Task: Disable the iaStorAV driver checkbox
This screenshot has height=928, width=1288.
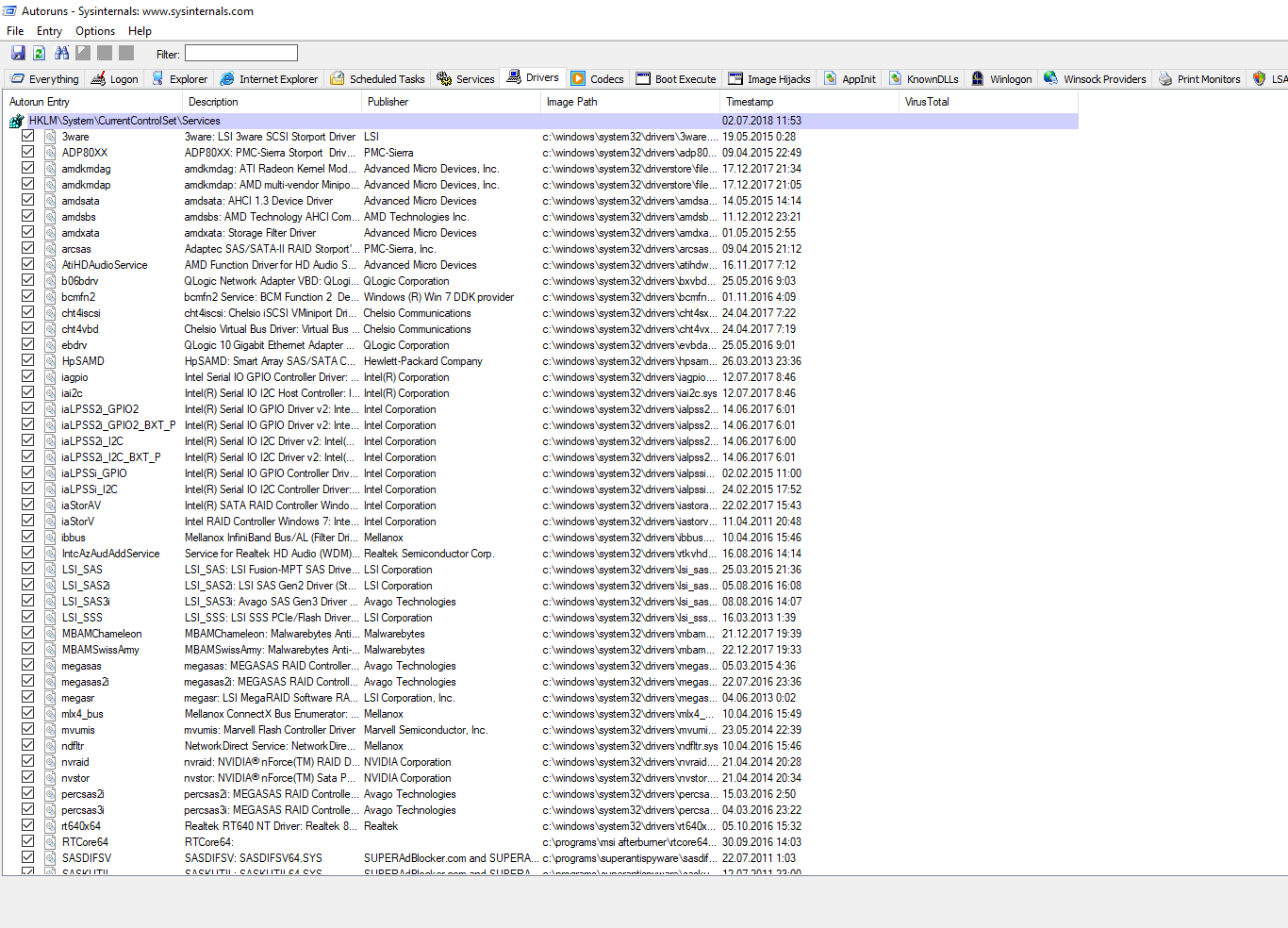Action: pos(28,505)
